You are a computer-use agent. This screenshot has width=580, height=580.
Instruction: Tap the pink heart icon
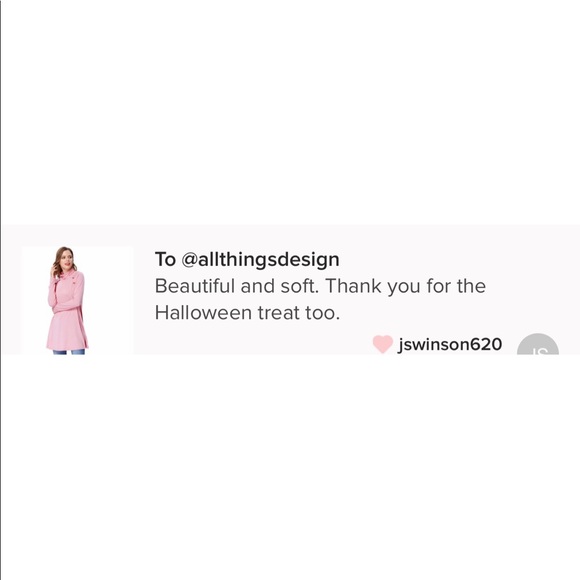382,344
